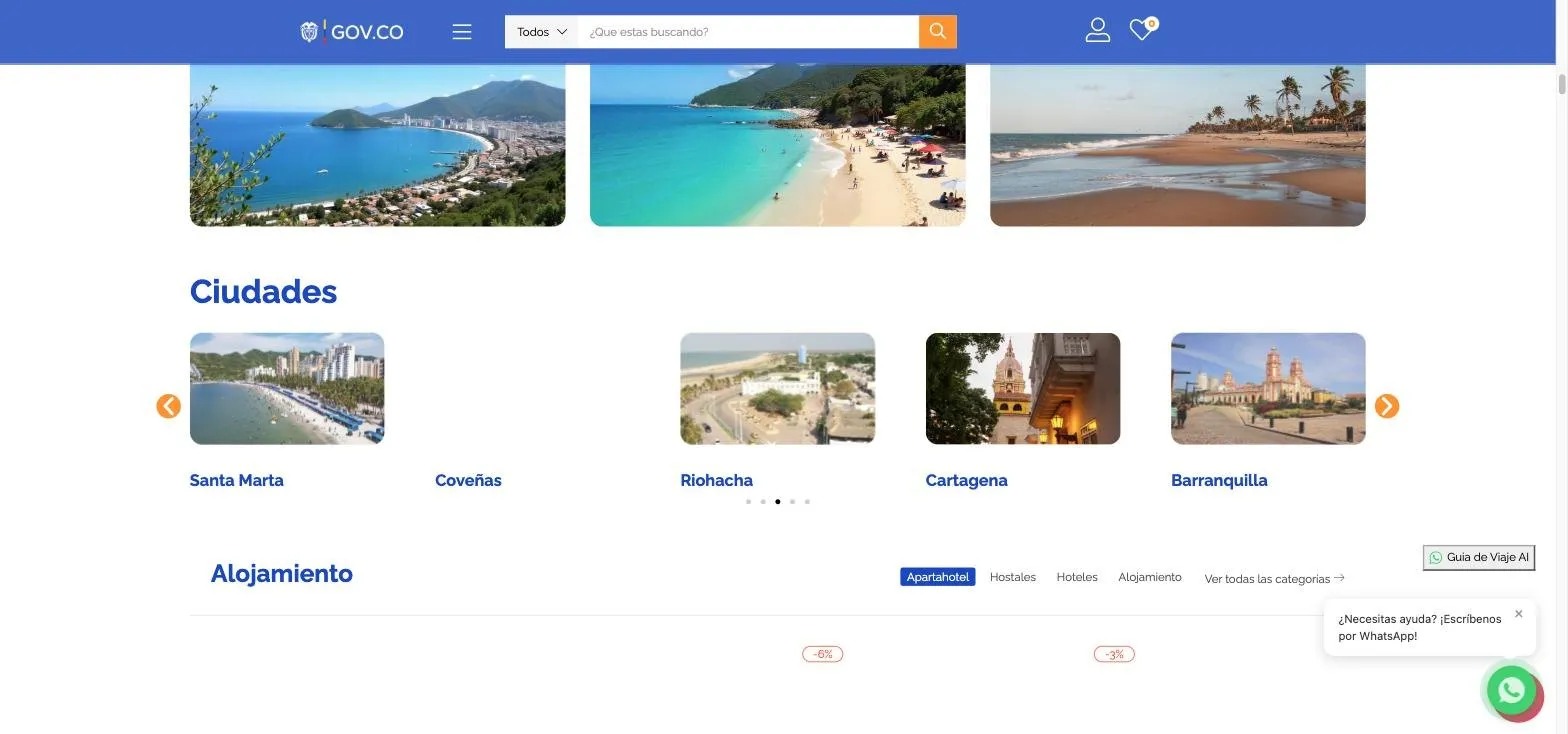Select the fourth carousel pagination dot
This screenshot has height=734, width=1568.
click(792, 502)
